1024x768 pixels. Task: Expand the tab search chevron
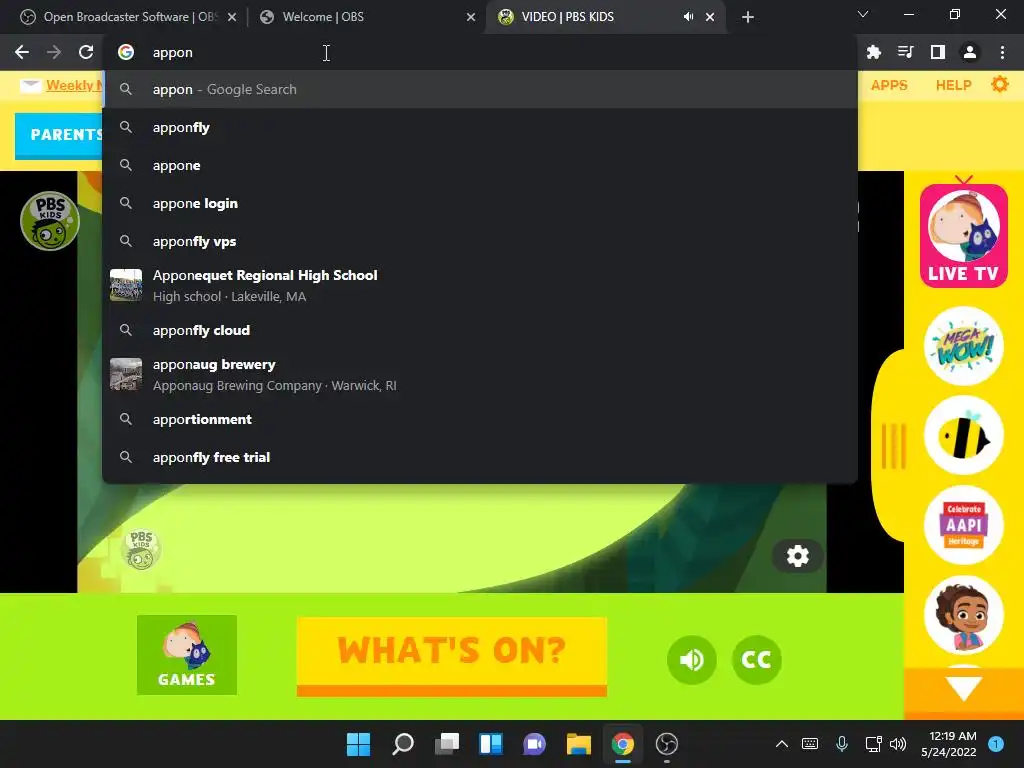point(863,14)
